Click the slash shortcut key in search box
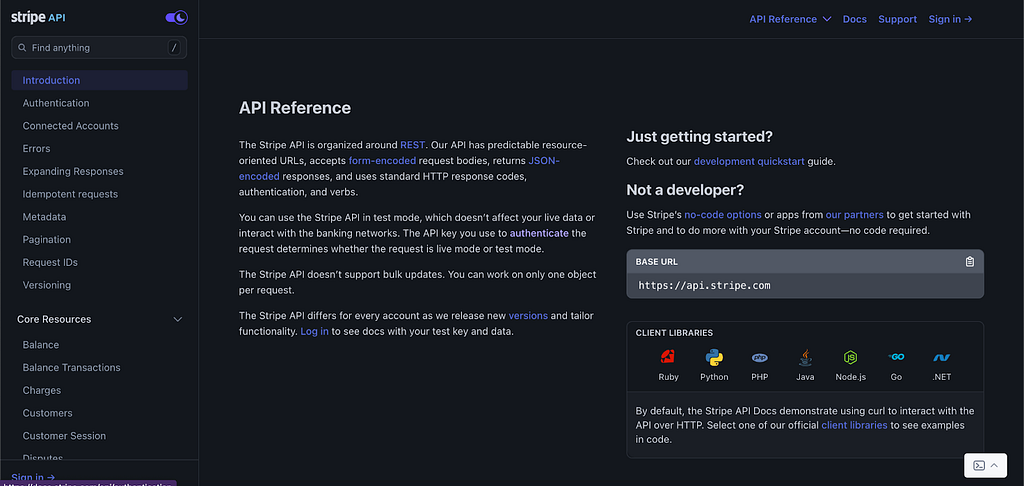1024x486 pixels. click(x=174, y=48)
